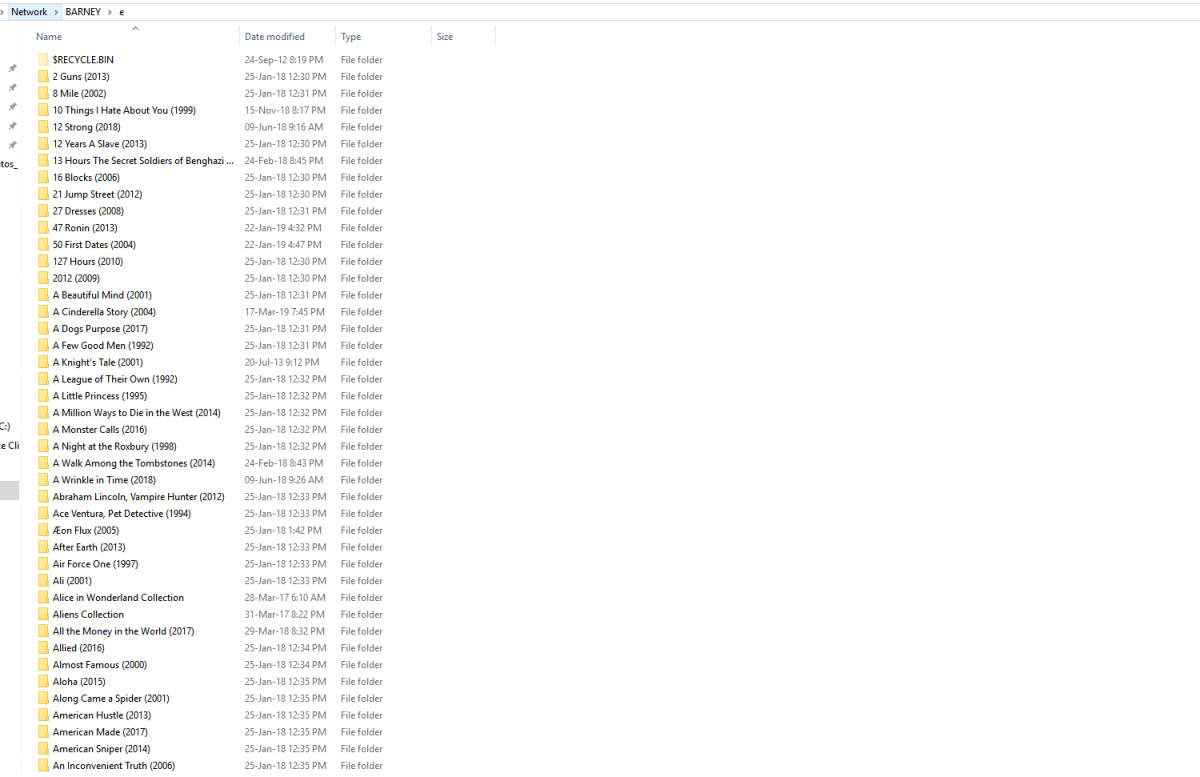
Task: Click the 27 Dresses (2008) folder icon
Action: pyautogui.click(x=43, y=211)
